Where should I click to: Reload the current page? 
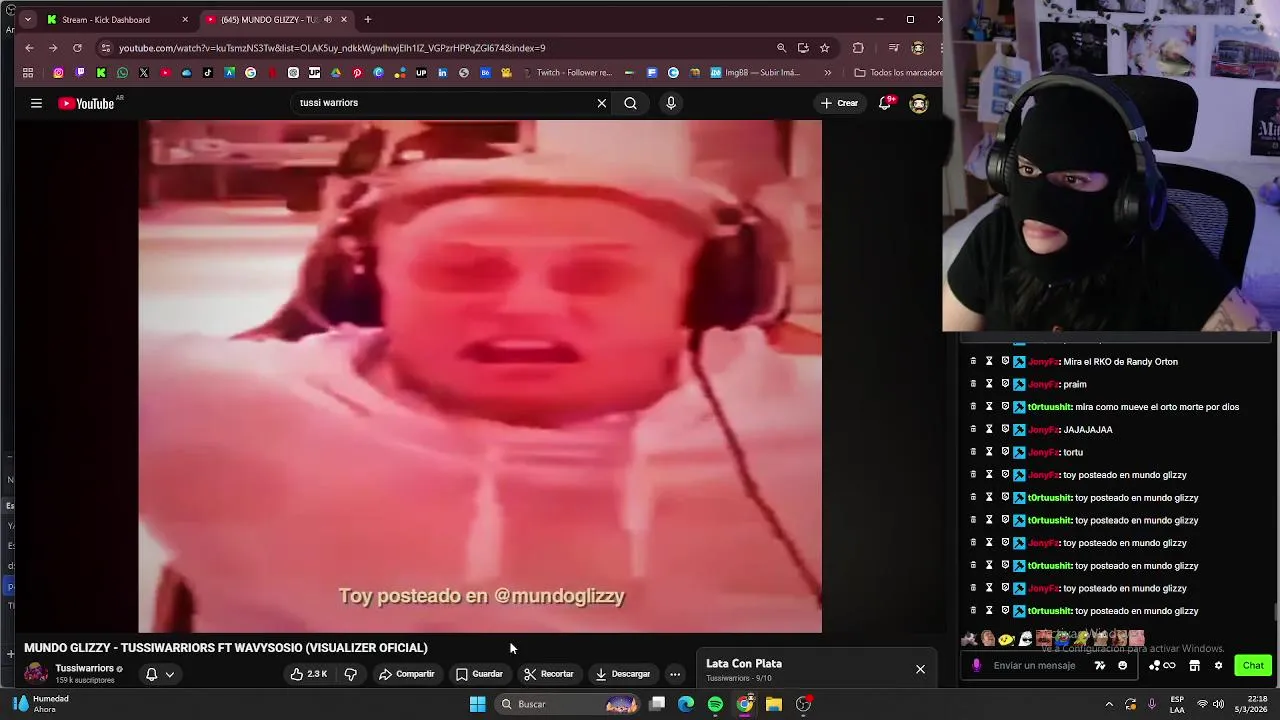click(x=77, y=48)
